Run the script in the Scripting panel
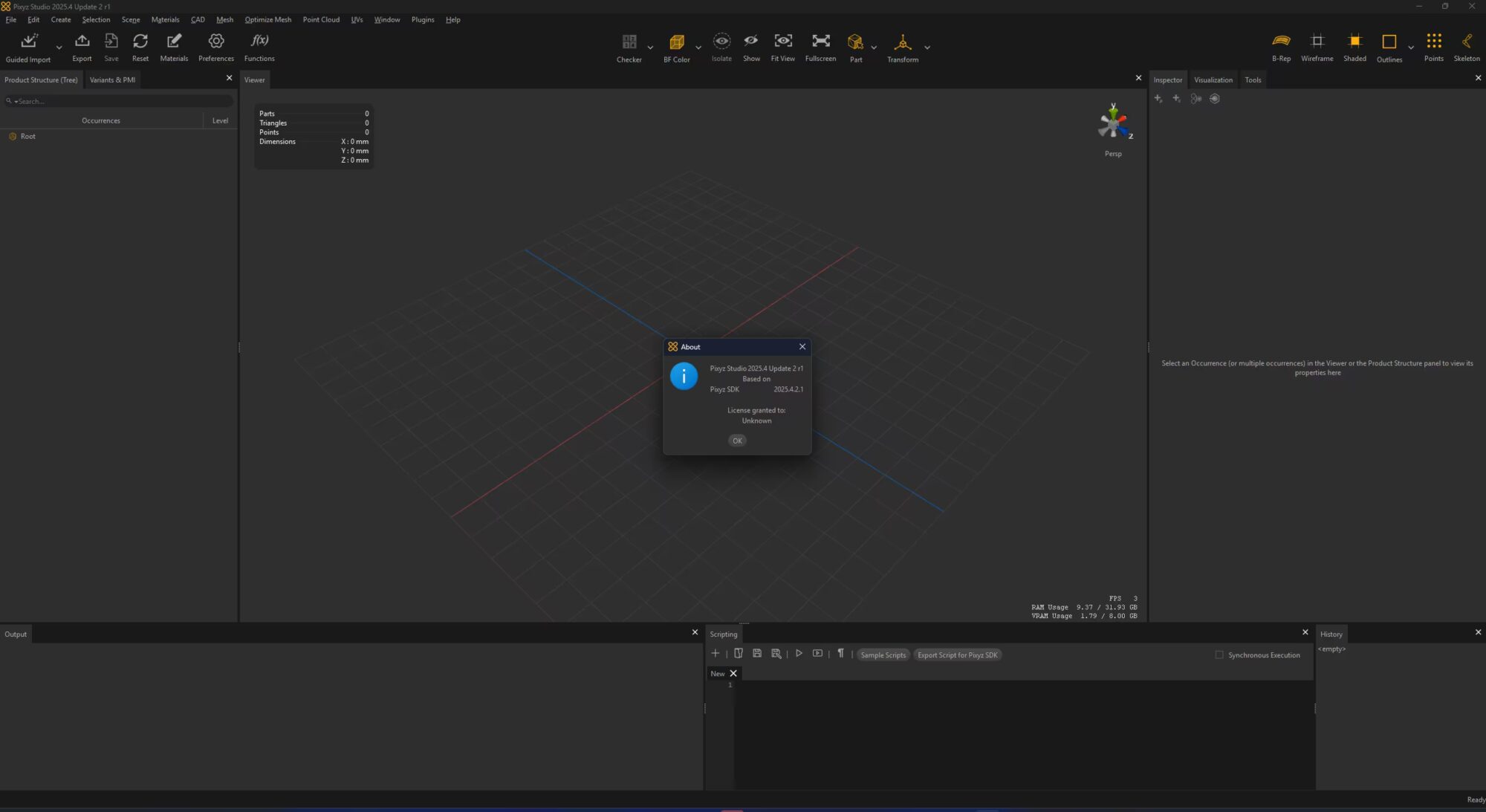 799,653
